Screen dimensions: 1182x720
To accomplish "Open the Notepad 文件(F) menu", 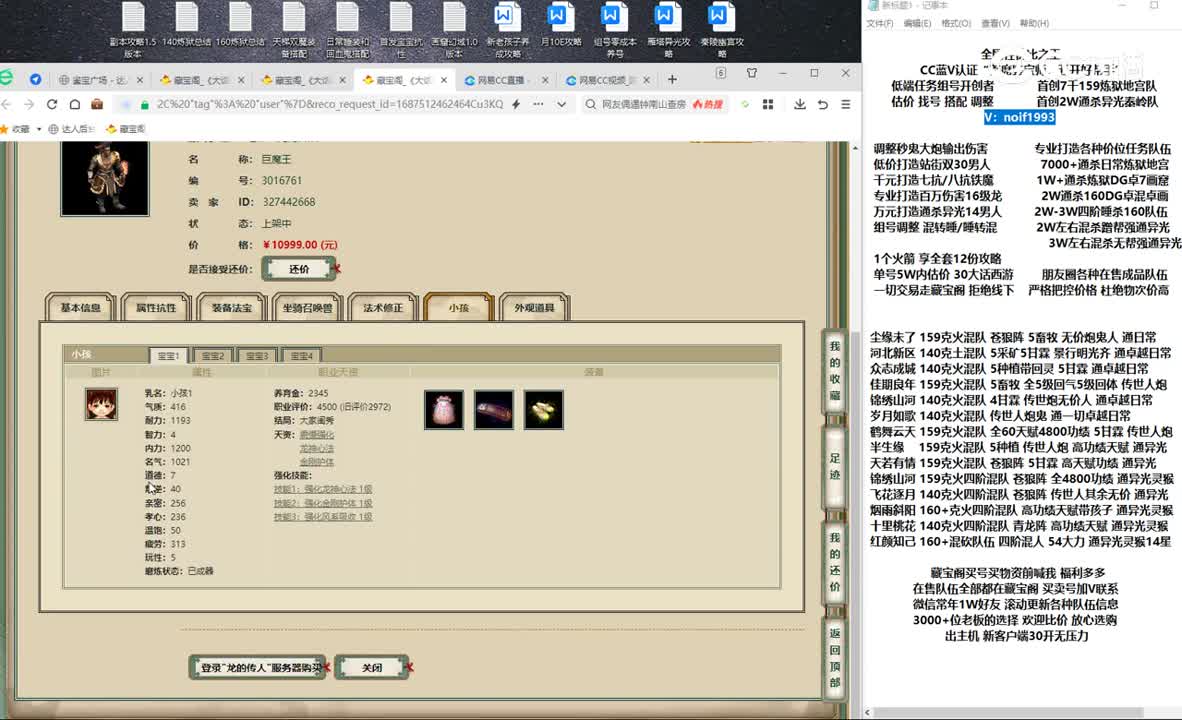I will coord(879,23).
